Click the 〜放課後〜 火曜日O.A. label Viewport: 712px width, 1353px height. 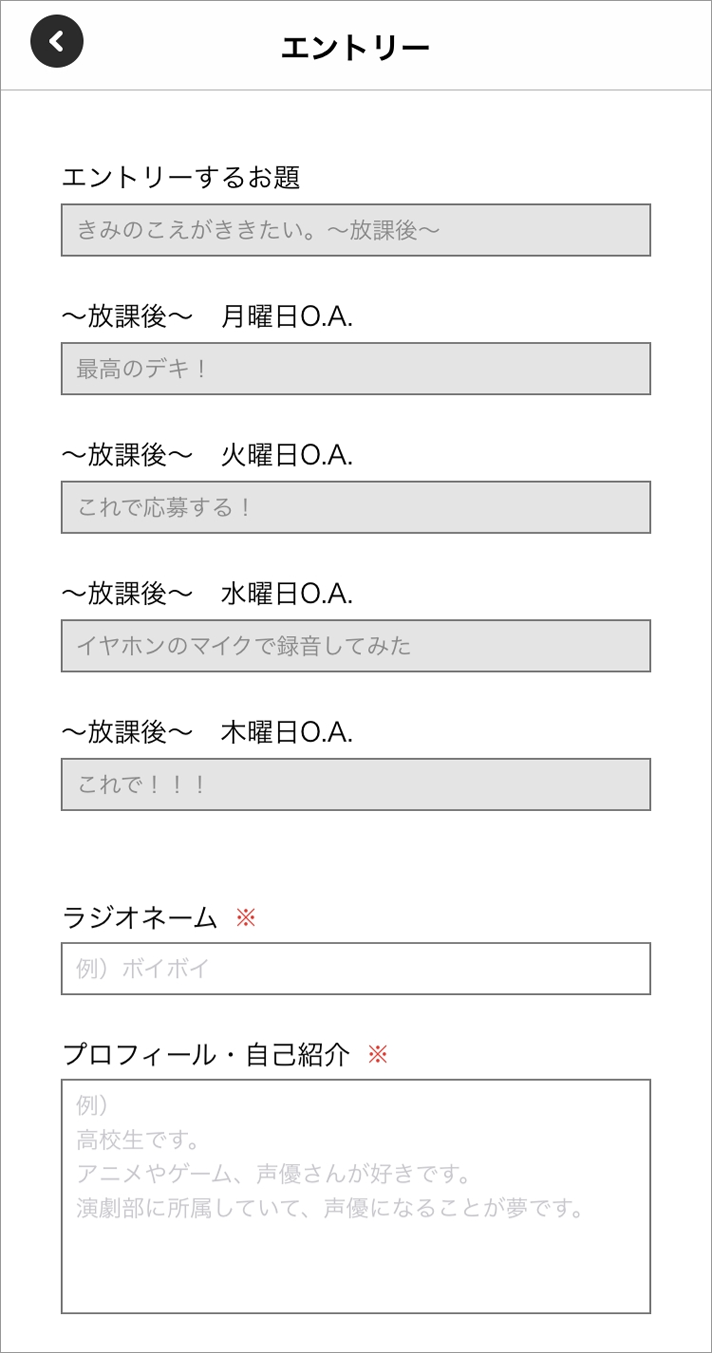(207, 456)
